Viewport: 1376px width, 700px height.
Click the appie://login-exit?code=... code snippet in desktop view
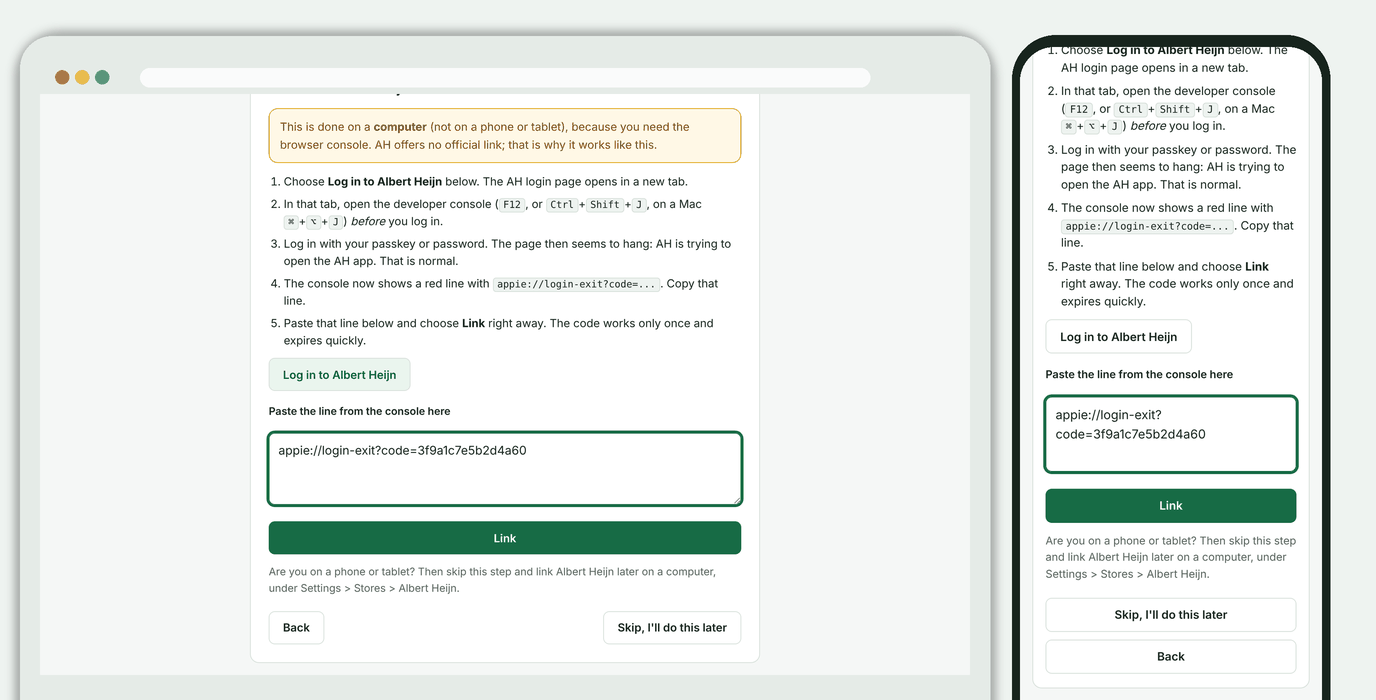click(x=578, y=284)
